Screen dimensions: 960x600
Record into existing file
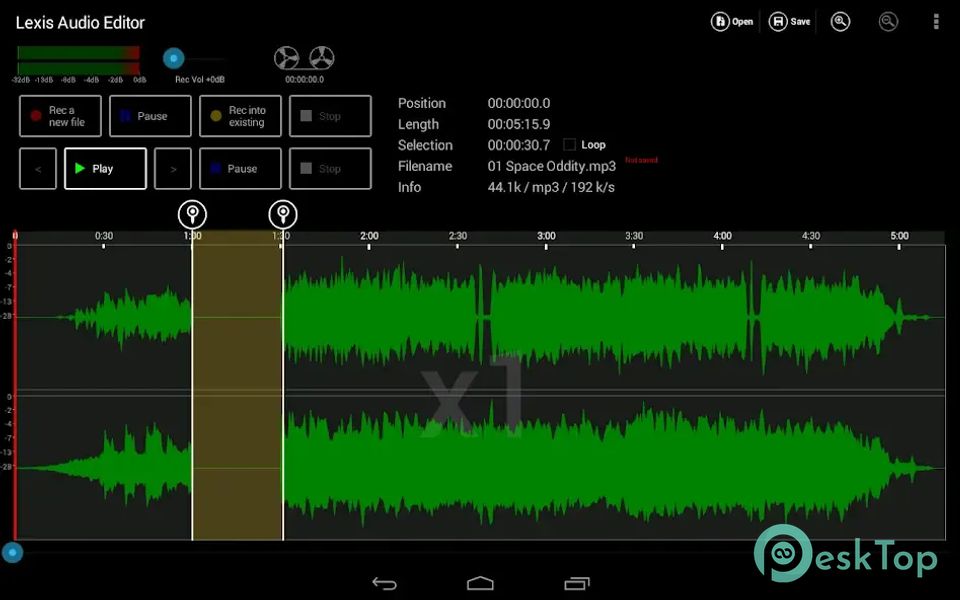pyautogui.click(x=240, y=116)
